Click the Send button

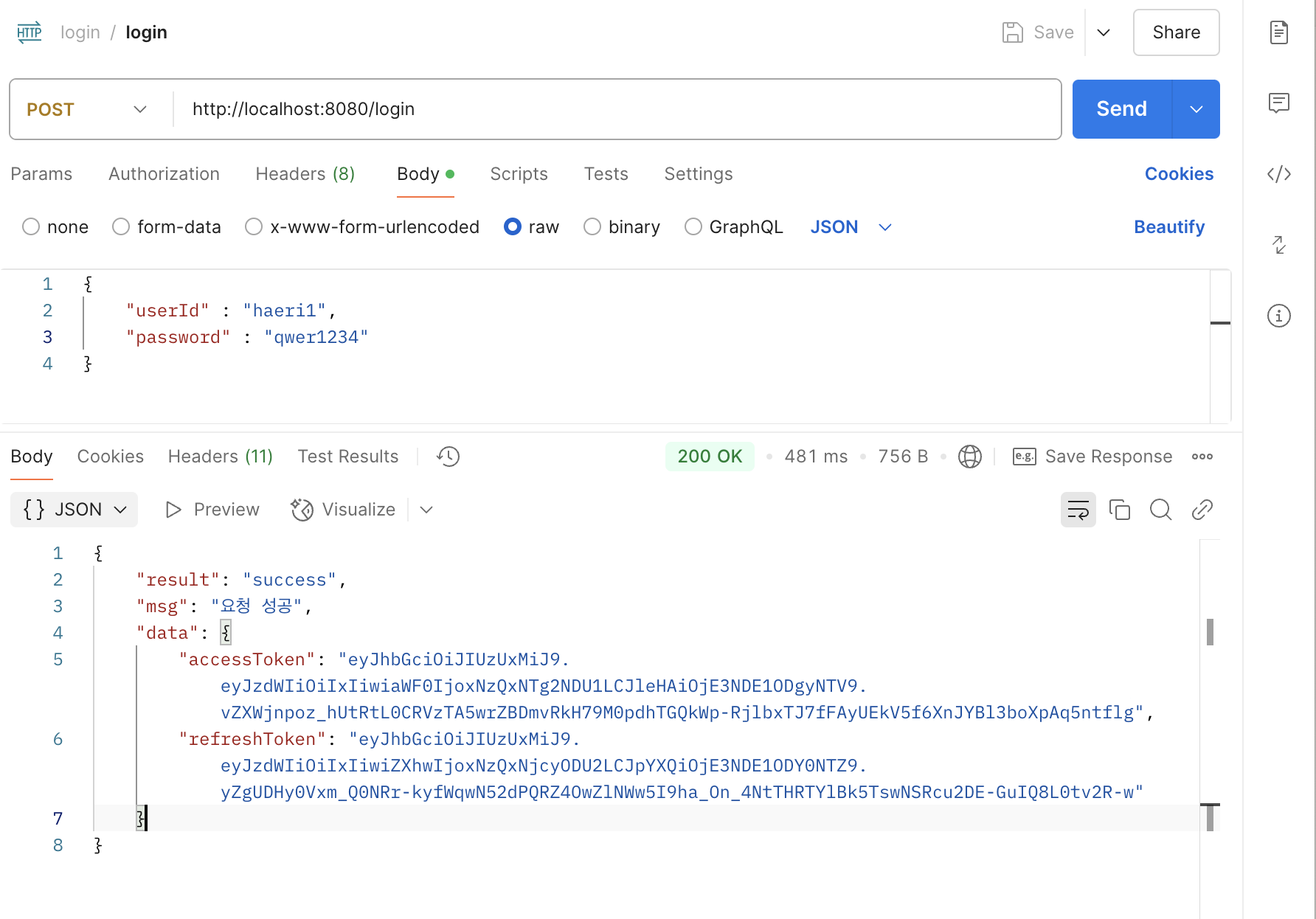pyautogui.click(x=1122, y=109)
